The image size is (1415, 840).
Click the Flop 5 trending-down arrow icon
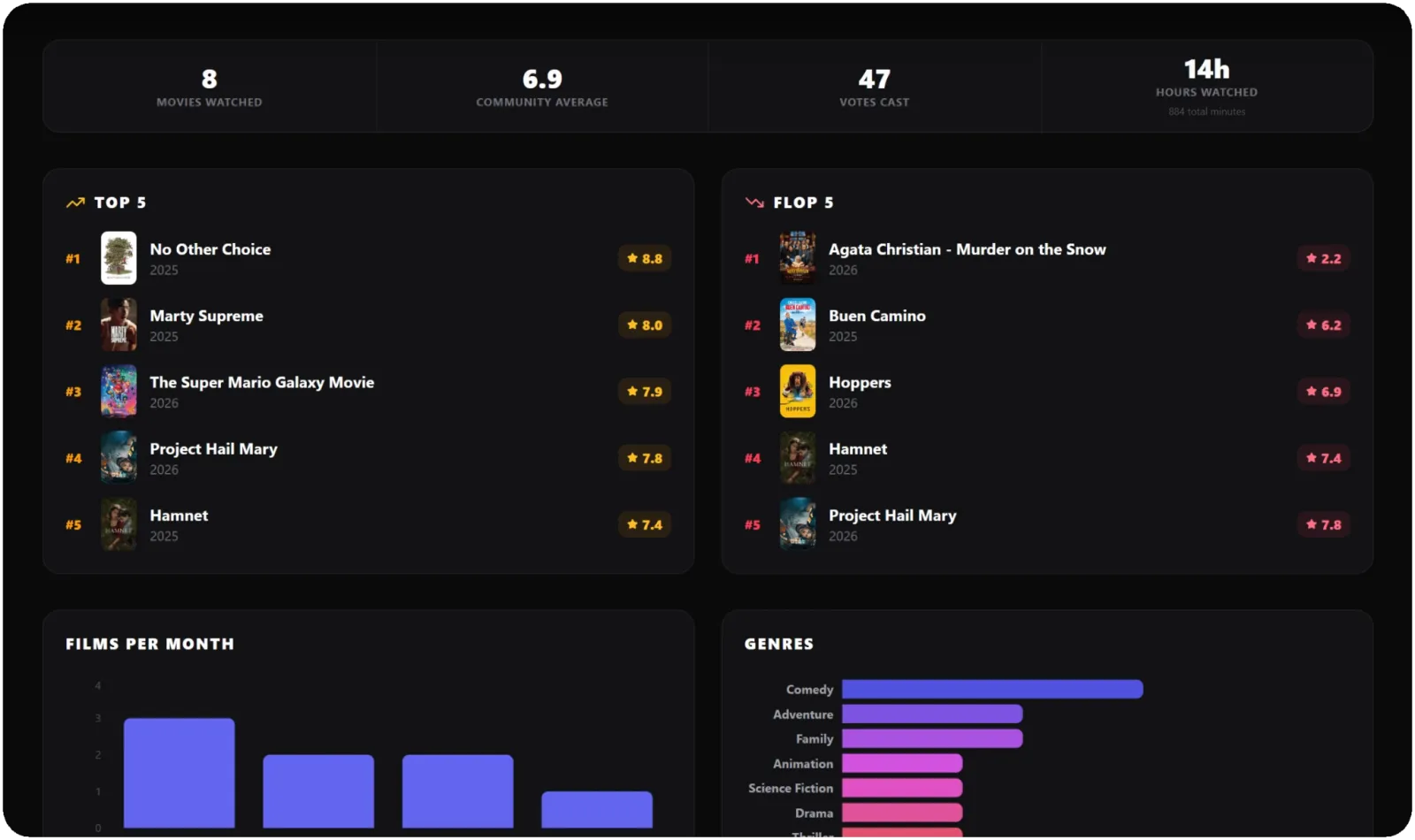pos(754,202)
